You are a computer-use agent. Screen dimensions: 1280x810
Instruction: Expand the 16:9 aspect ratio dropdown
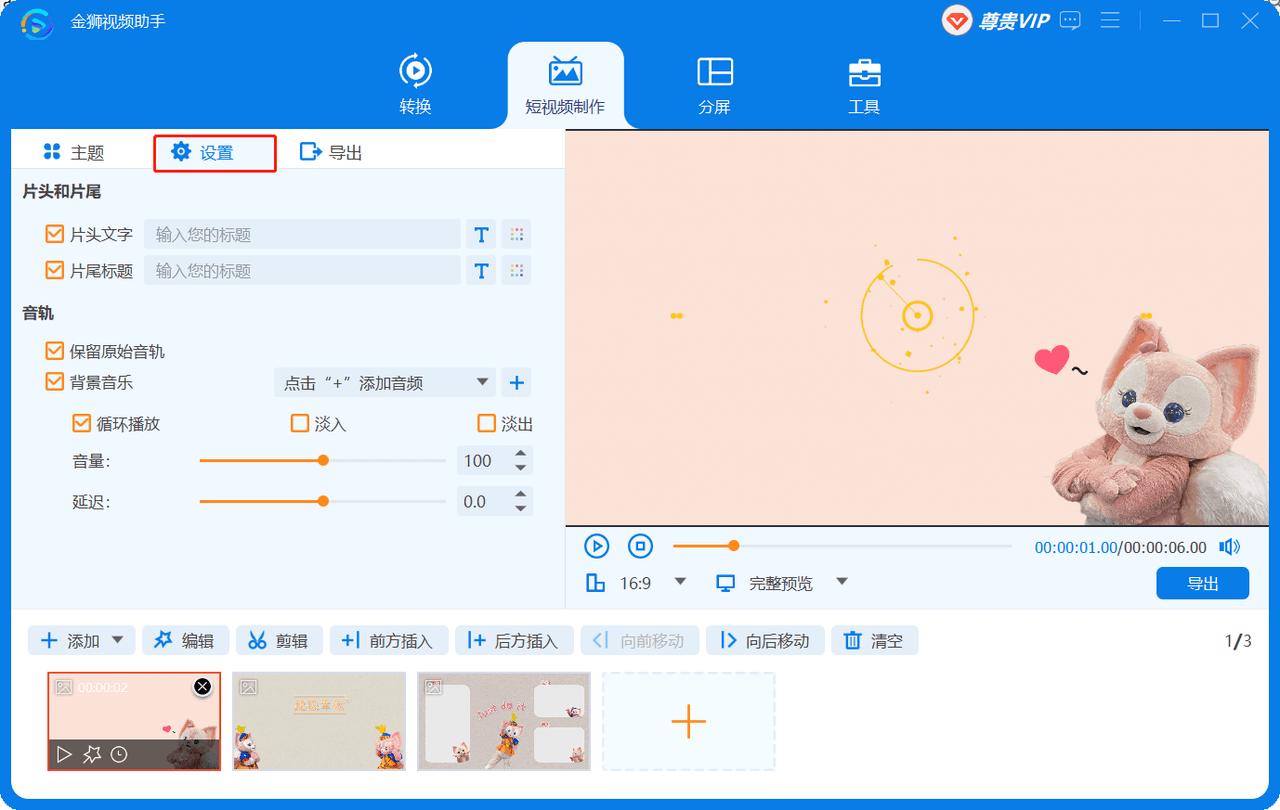[x=681, y=582]
